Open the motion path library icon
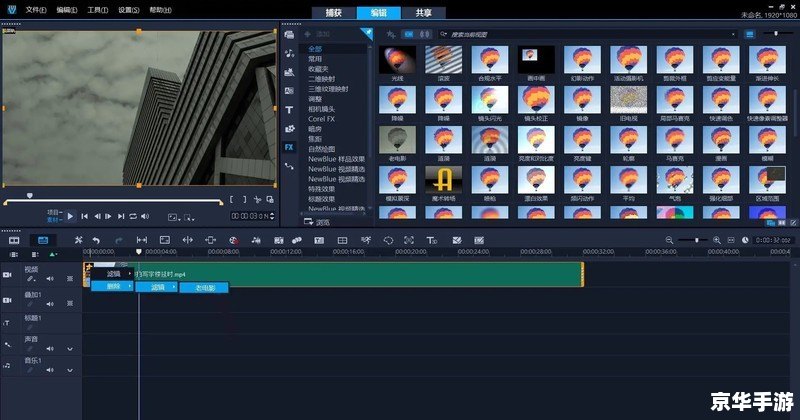800x420 pixels. (289, 166)
